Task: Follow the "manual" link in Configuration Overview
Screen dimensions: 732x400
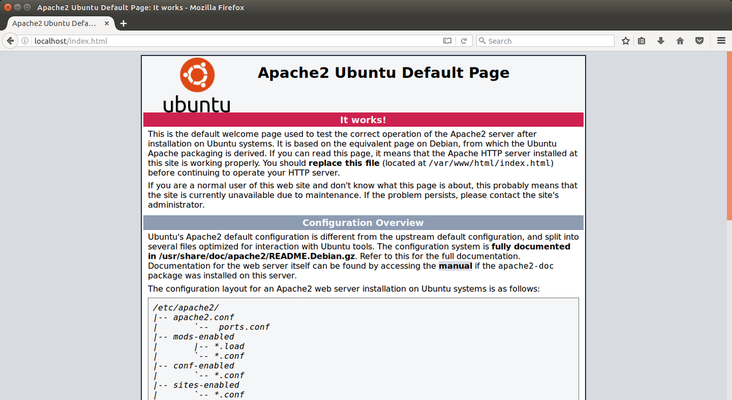Action: (455, 267)
